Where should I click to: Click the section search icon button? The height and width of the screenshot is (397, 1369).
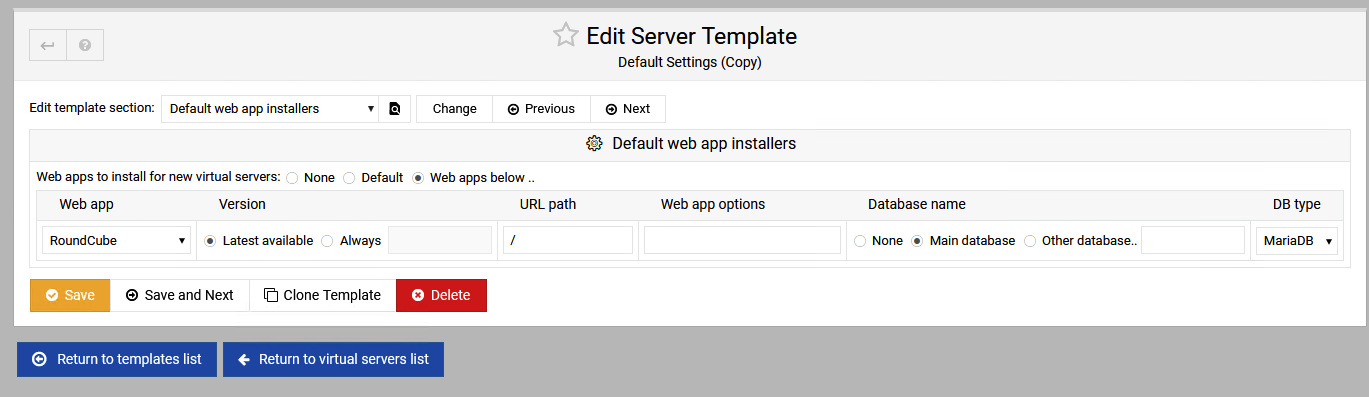[x=394, y=109]
